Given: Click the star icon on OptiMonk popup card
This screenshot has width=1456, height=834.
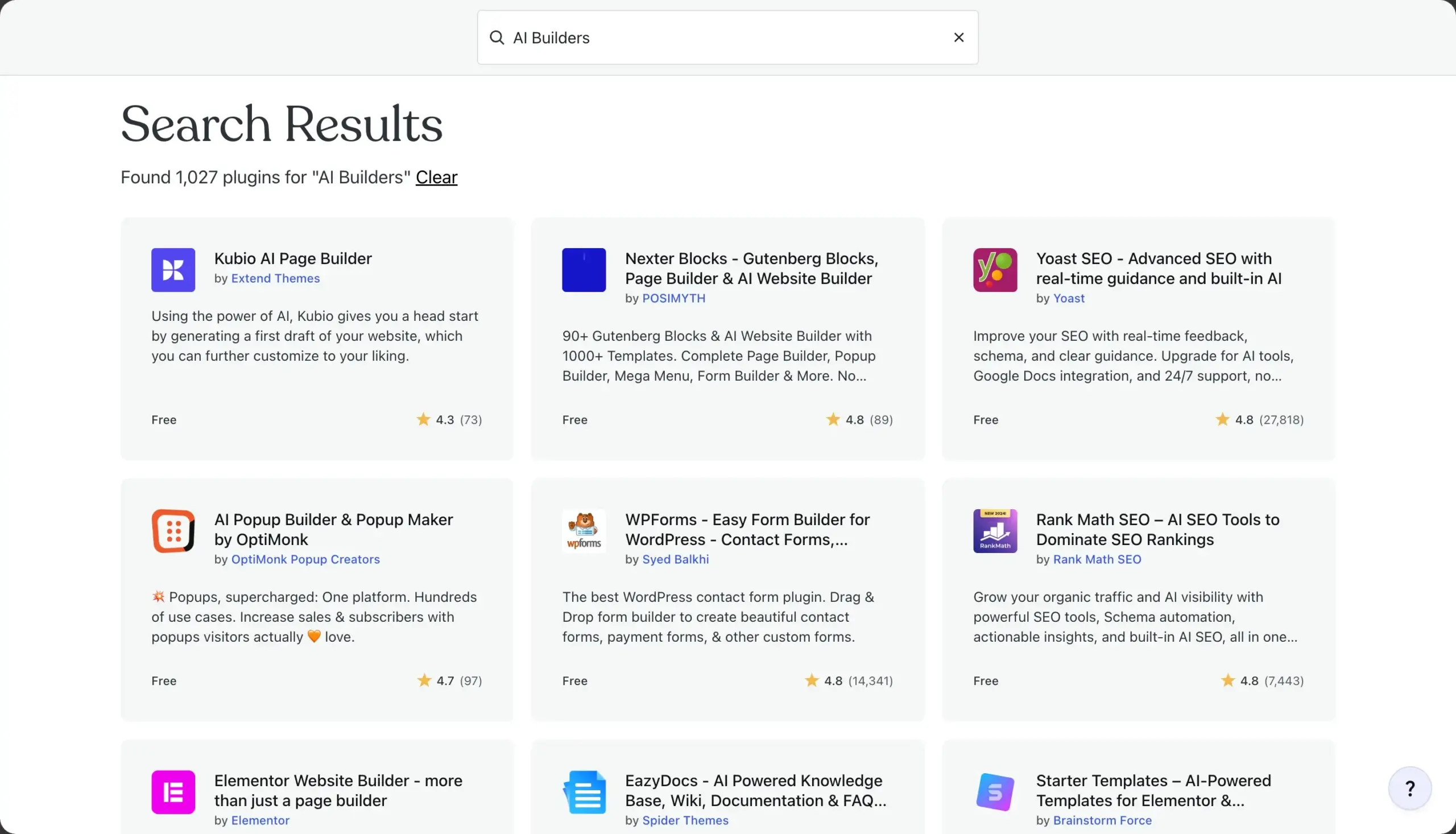Looking at the screenshot, I should 424,680.
